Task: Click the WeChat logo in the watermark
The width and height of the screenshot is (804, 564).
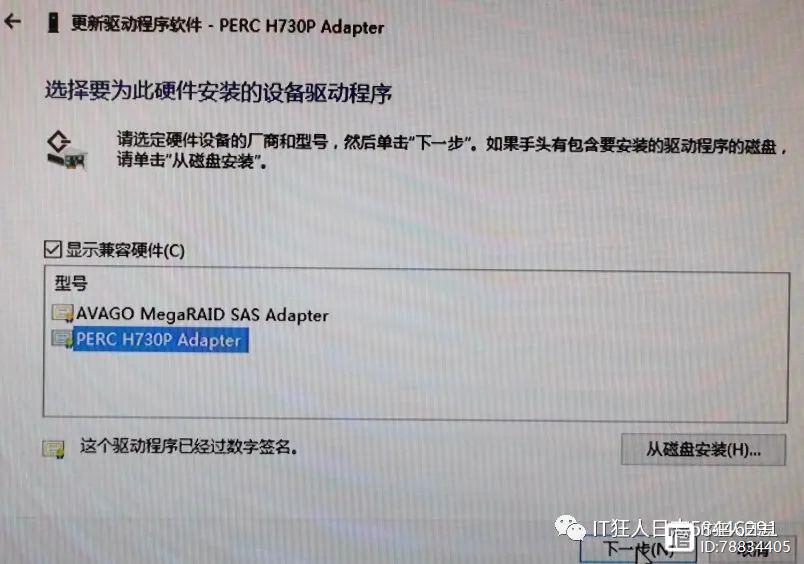Action: pyautogui.click(x=570, y=528)
